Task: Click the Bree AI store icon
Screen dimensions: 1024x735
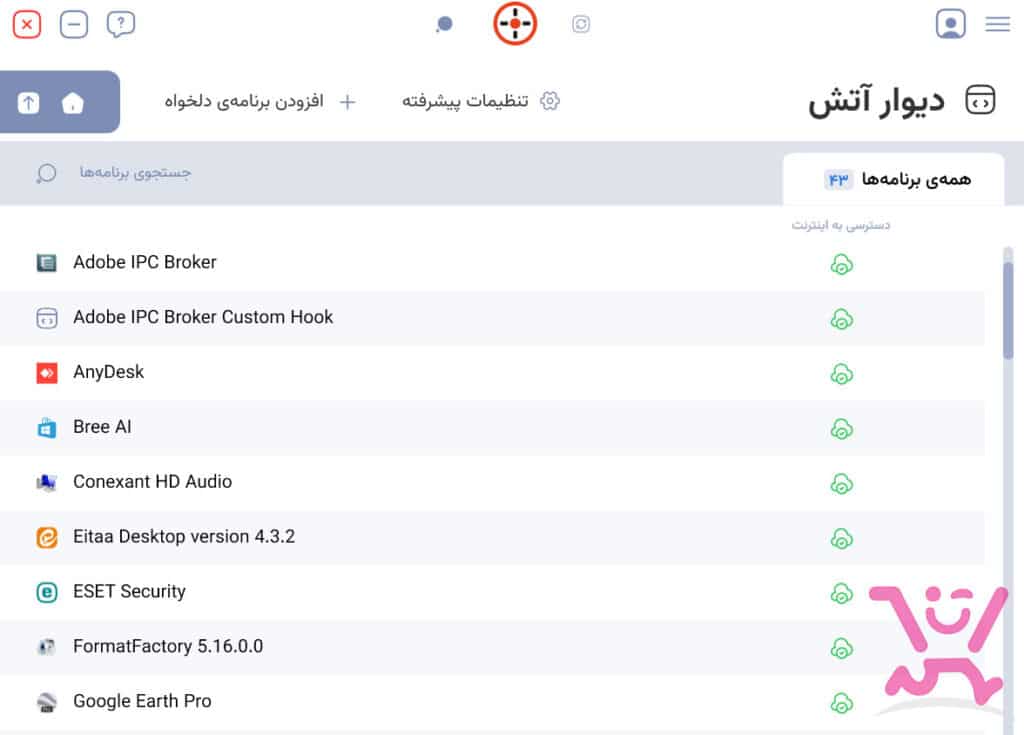Action: pyautogui.click(x=46, y=428)
